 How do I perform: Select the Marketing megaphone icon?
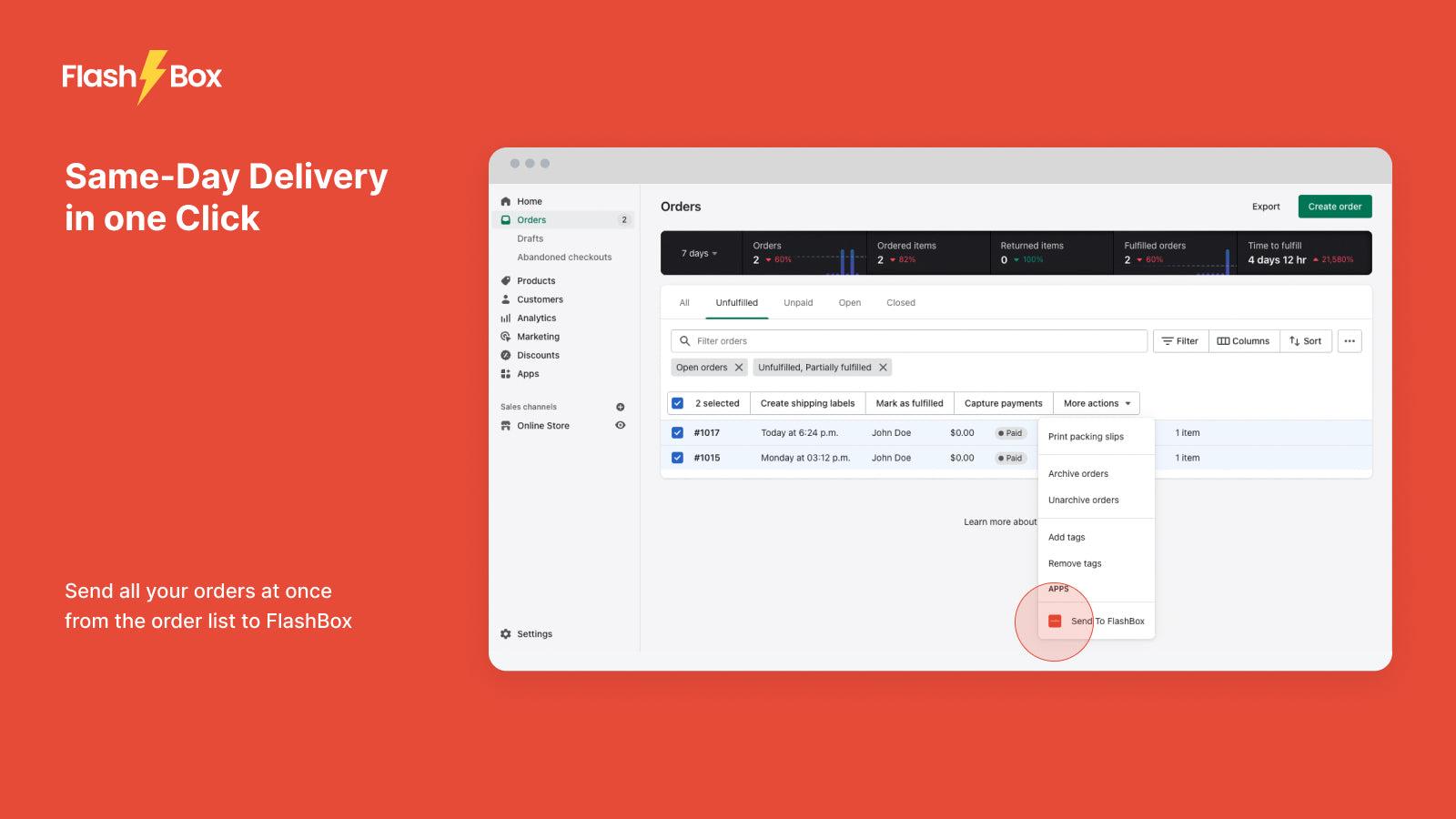click(507, 336)
